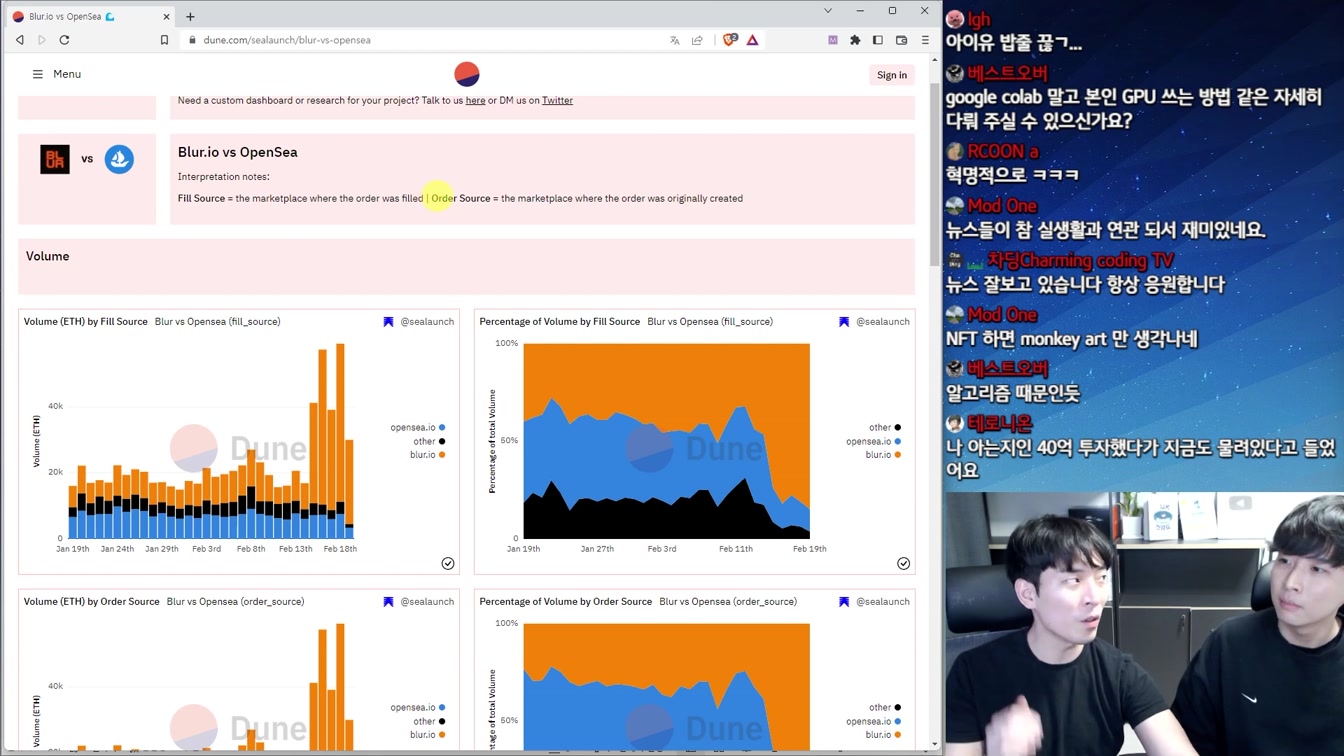The image size is (1344, 756).
Task: Click bookmark icon on Percentage by Order Source chart
Action: (x=844, y=602)
